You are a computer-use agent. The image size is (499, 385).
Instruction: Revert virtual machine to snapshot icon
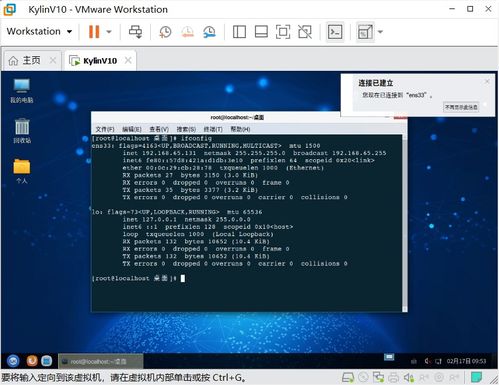pyautogui.click(x=187, y=32)
